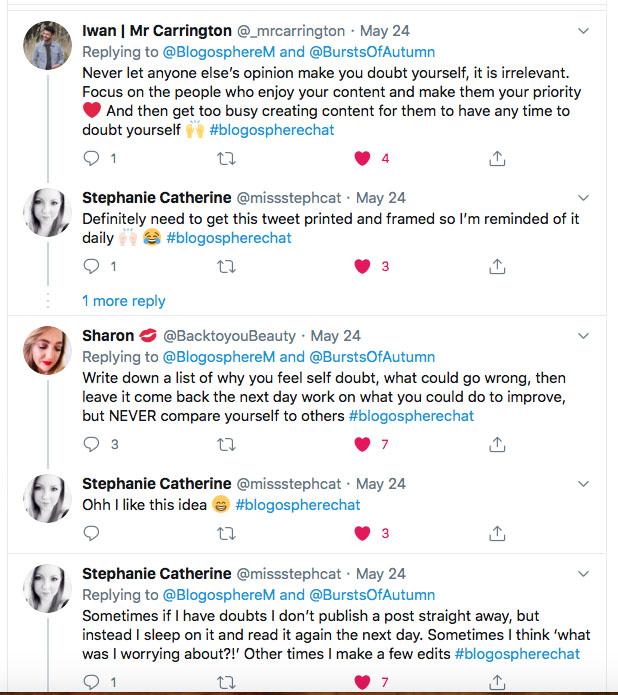This screenshot has width=618, height=695.
Task: Open May 24 timestamp on Sharon's tweet
Action: [336, 336]
